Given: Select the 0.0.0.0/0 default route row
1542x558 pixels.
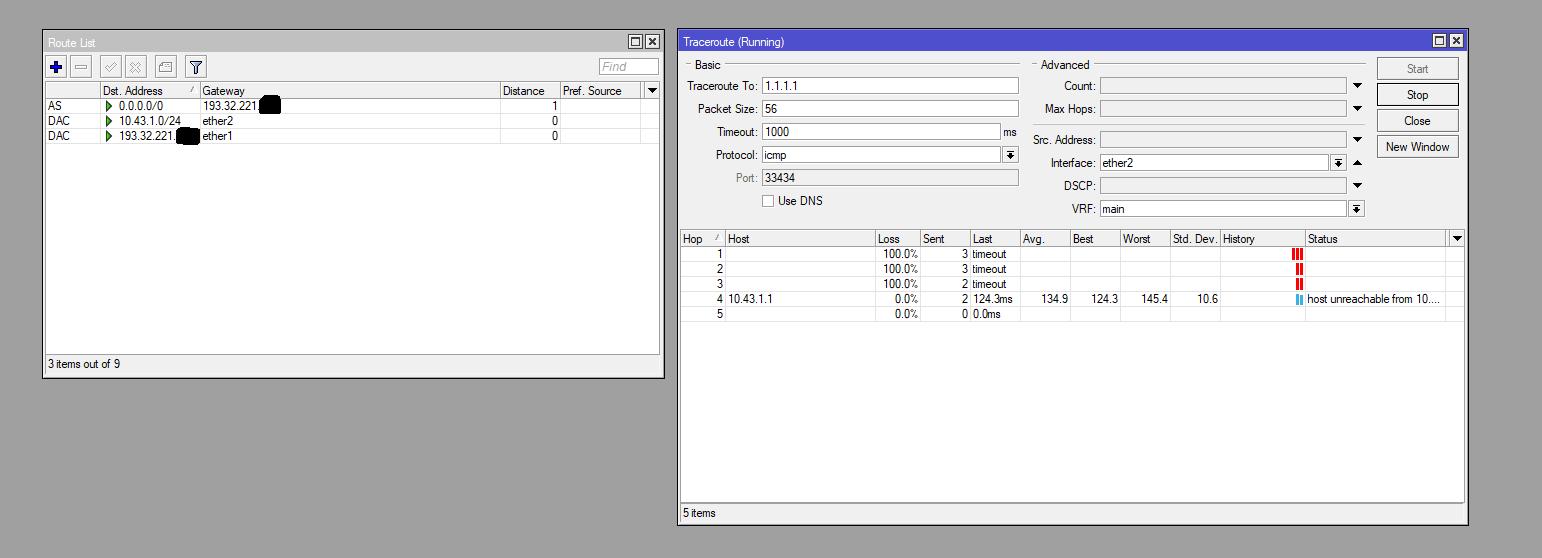Looking at the screenshot, I should point(352,105).
